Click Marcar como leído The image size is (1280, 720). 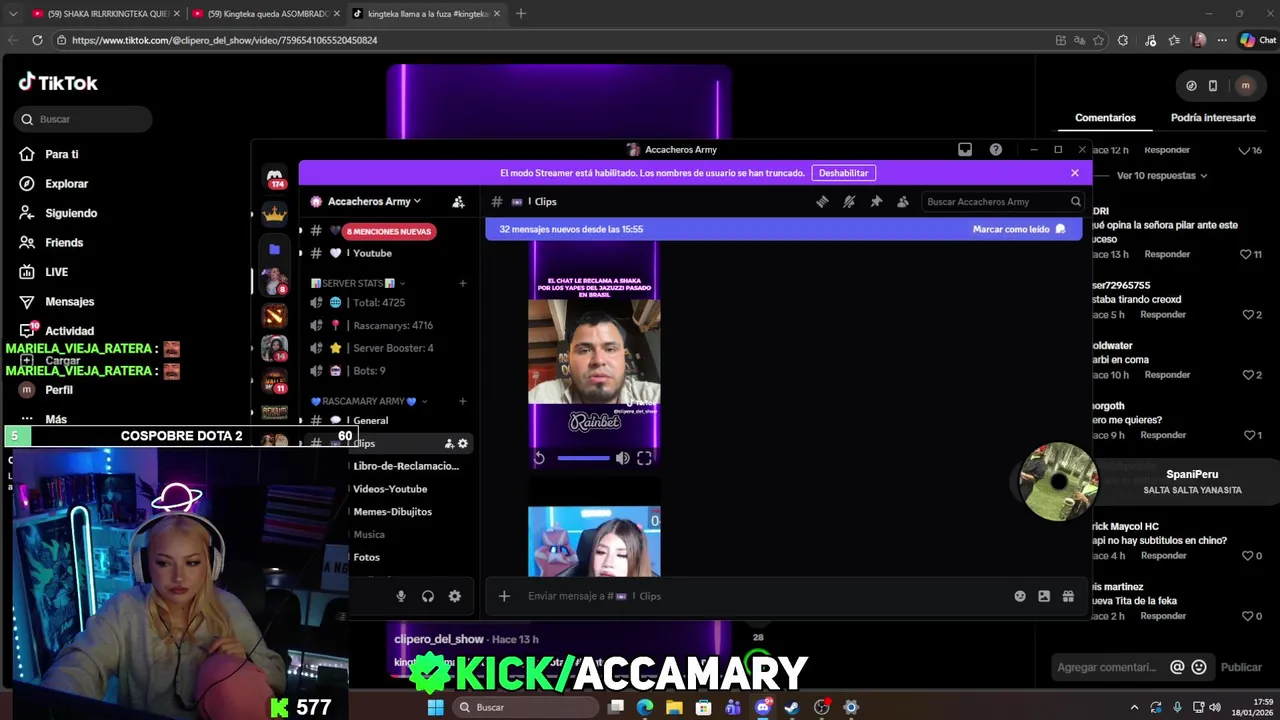coord(1019,229)
